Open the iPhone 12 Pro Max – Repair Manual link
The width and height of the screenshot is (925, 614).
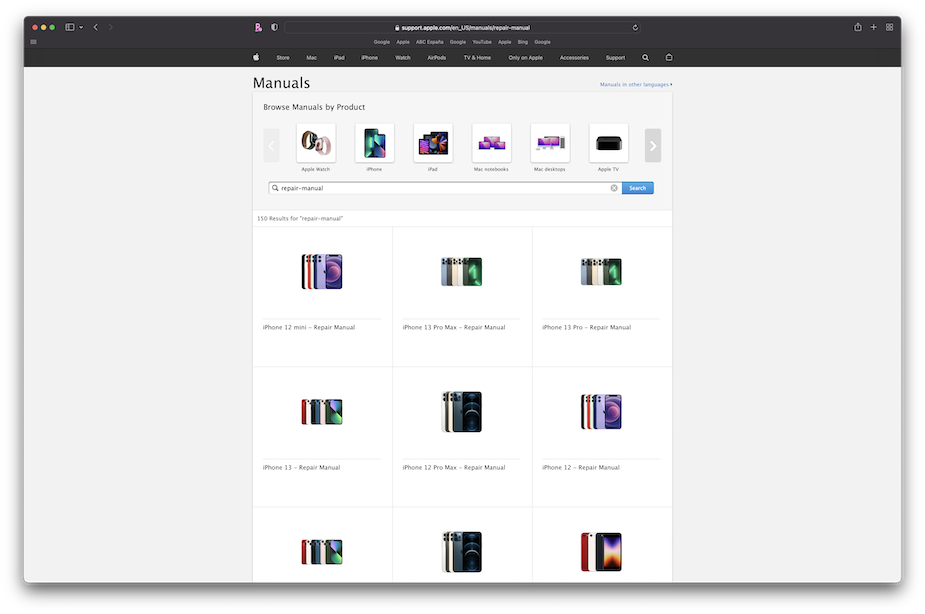(x=454, y=468)
